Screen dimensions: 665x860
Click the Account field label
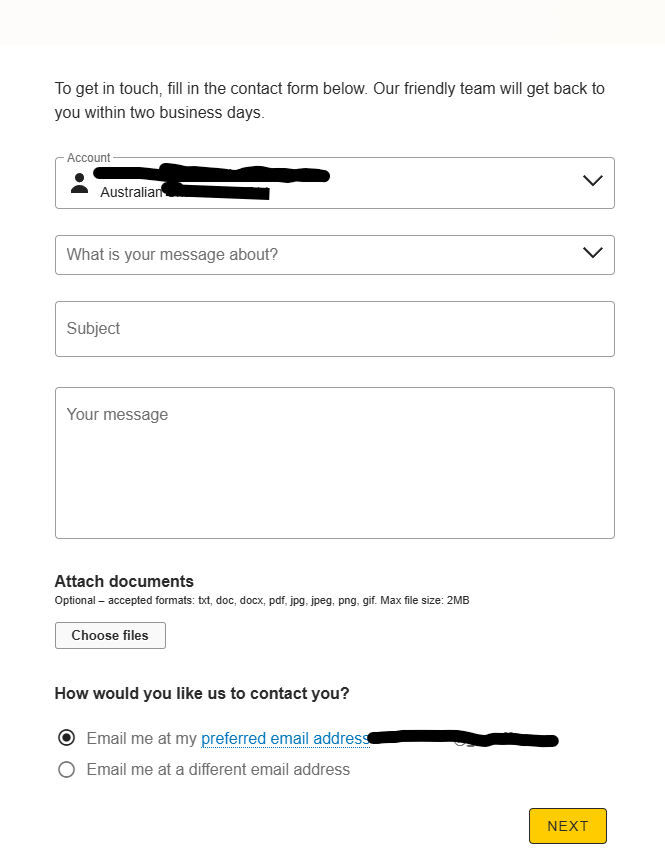88,158
